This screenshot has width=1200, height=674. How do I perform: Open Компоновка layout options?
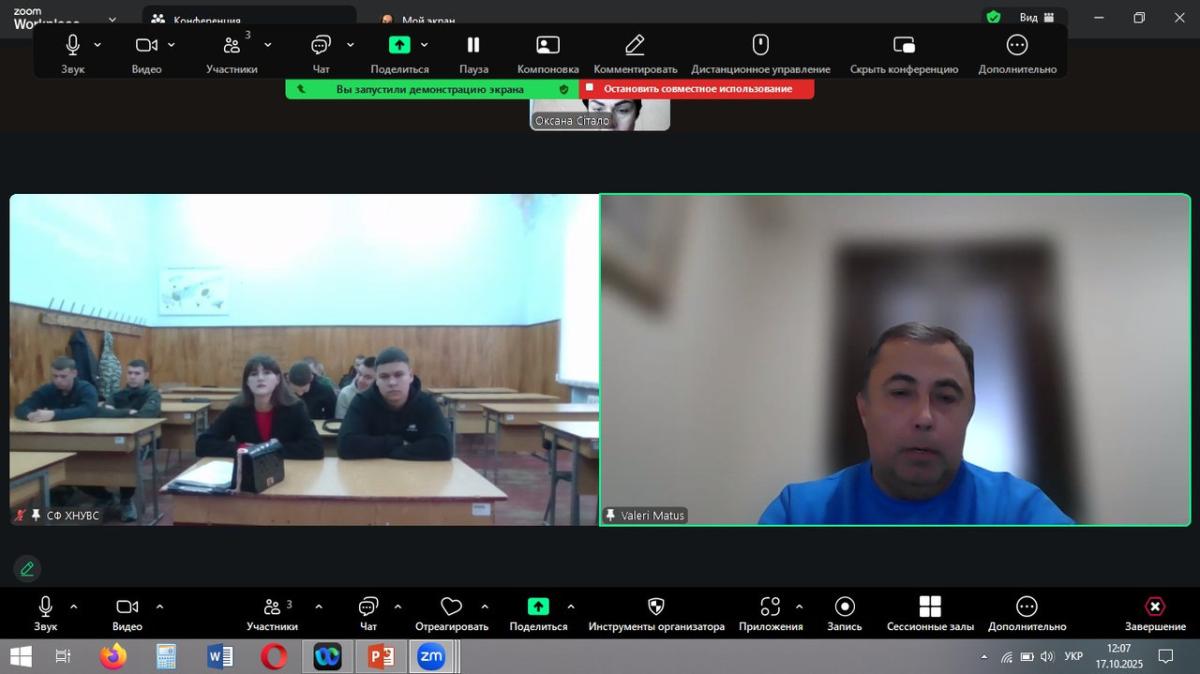548,52
